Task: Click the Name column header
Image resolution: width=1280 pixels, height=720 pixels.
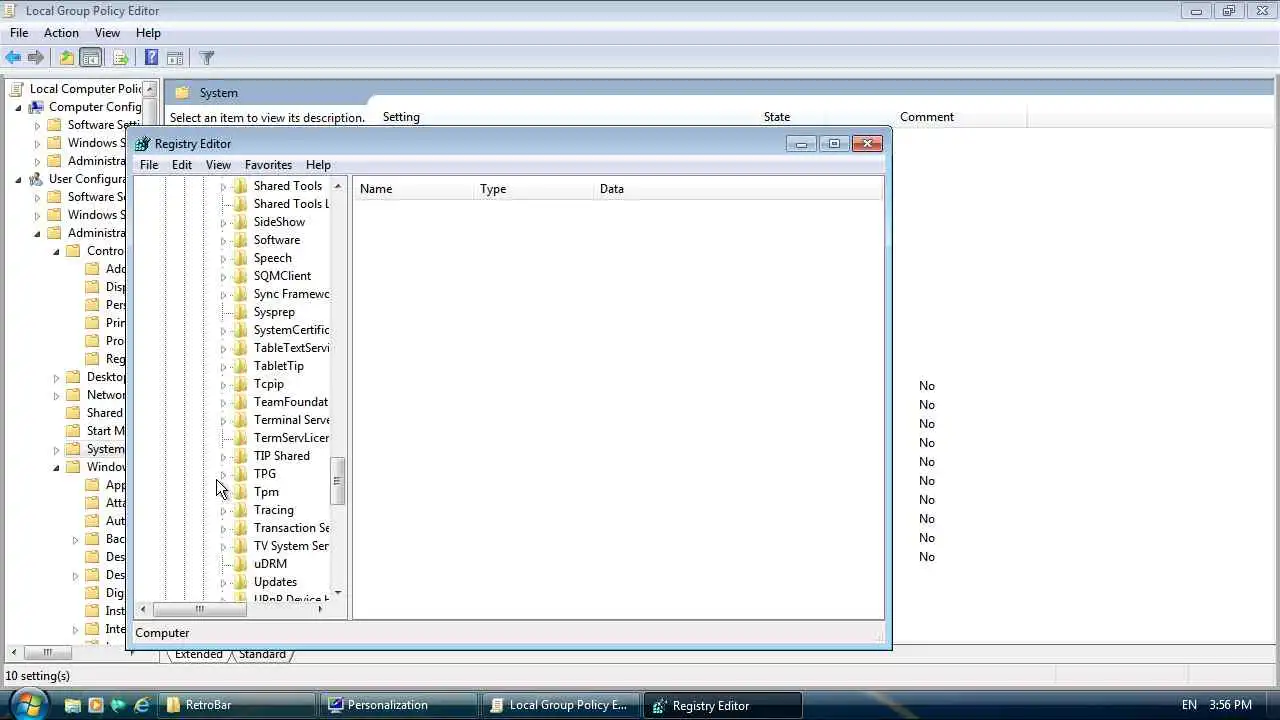Action: pos(415,189)
